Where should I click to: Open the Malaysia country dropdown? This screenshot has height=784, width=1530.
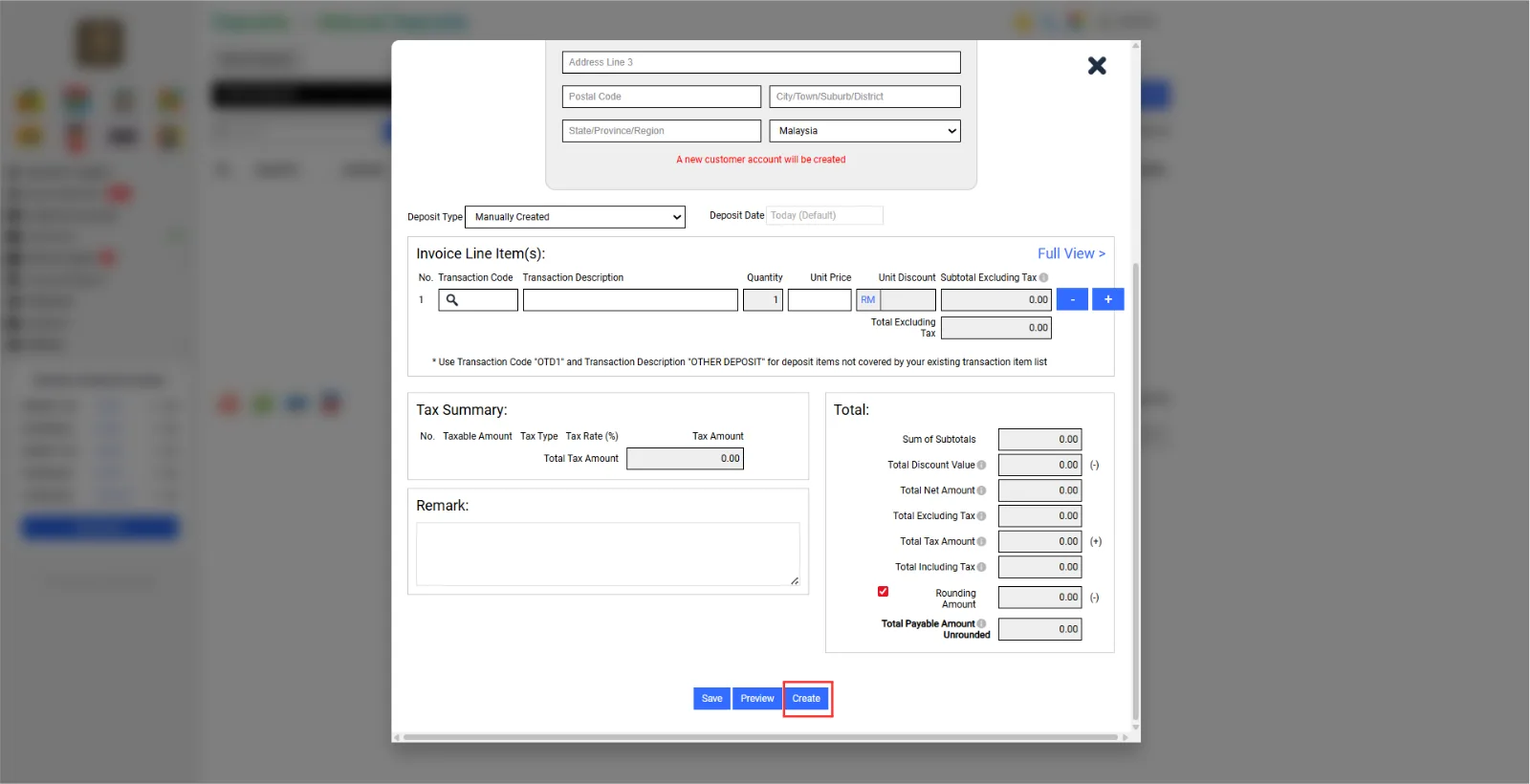pyautogui.click(x=864, y=131)
